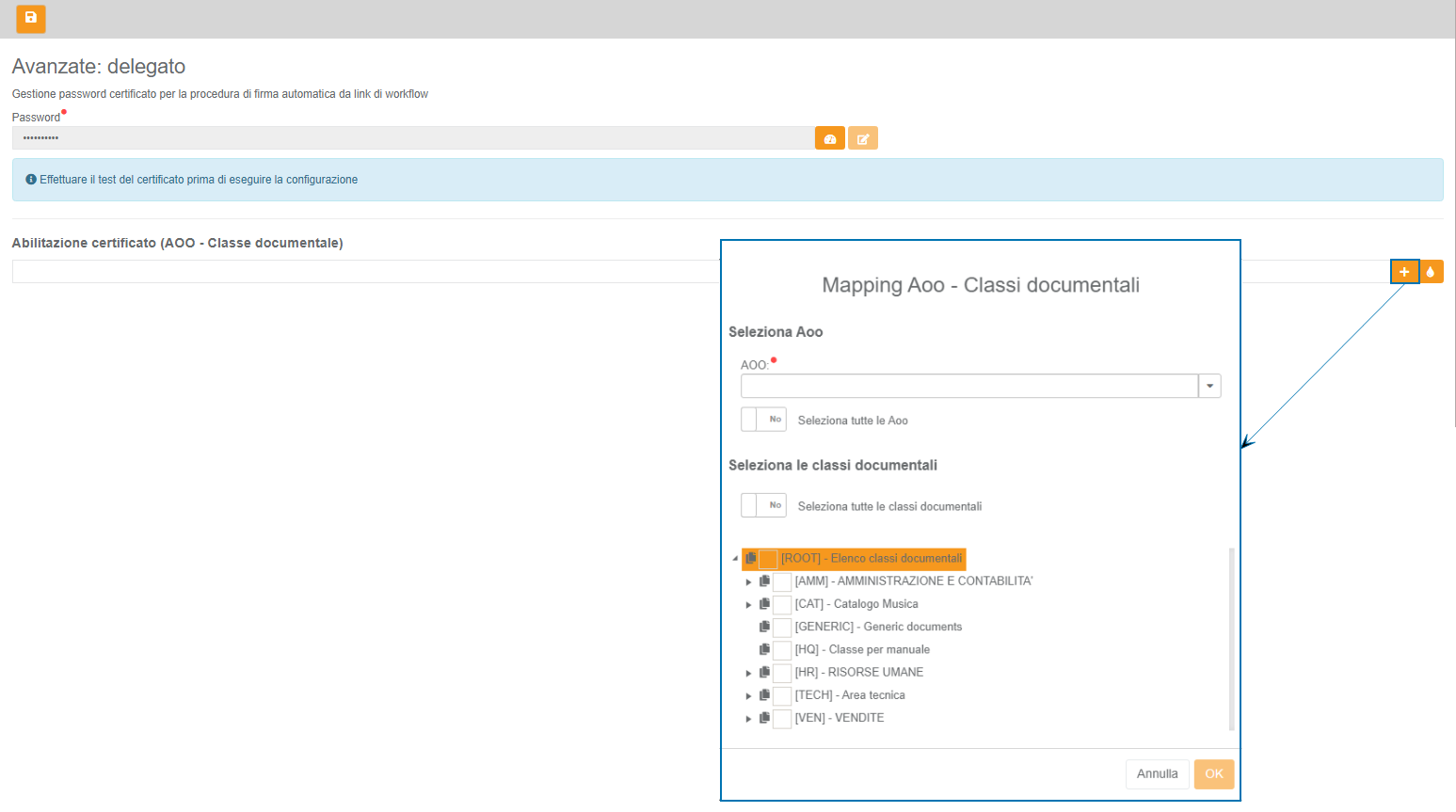Click the Annulla button
Screen dimensions: 1456x812
point(1157,774)
